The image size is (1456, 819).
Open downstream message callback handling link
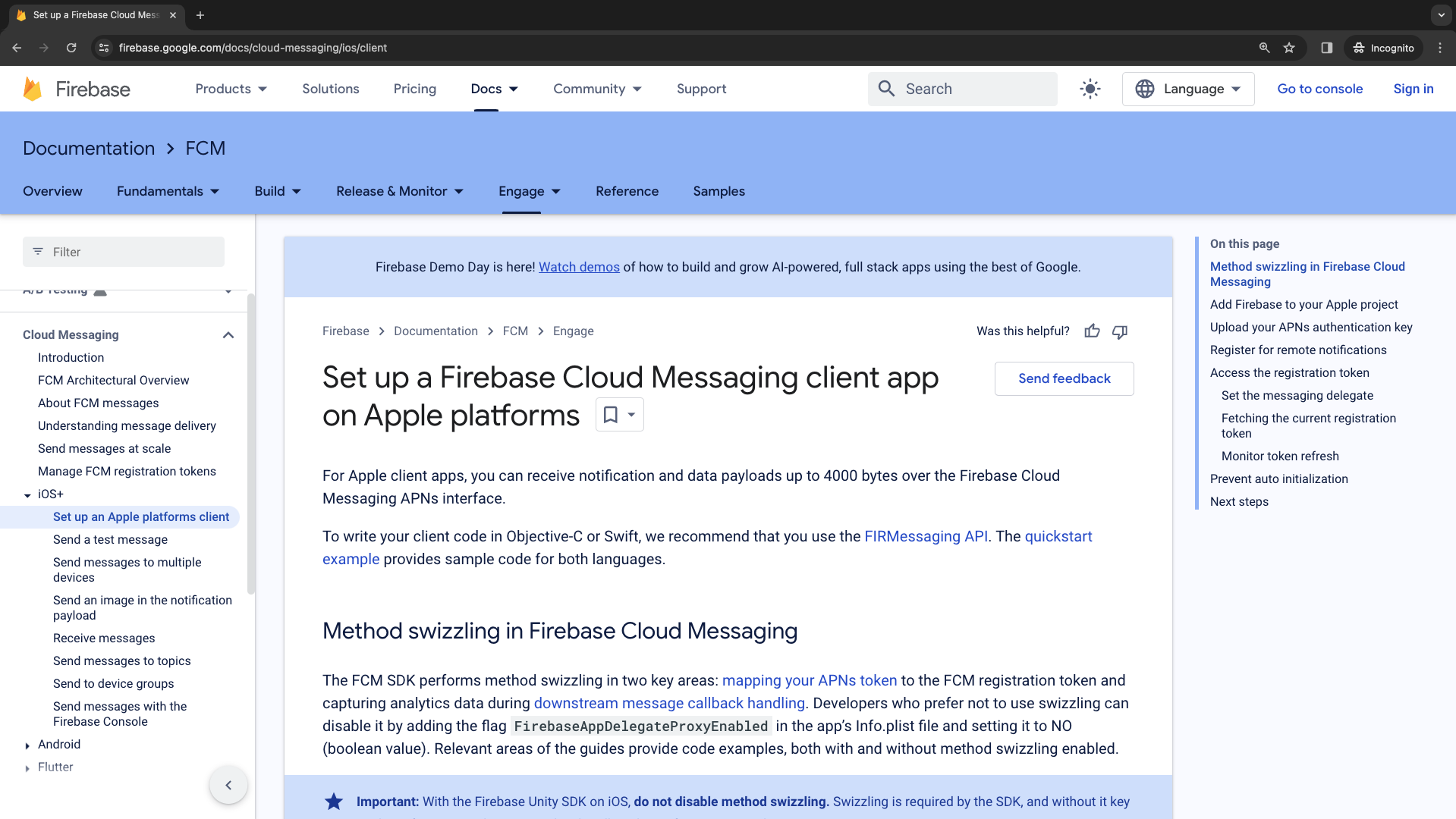coord(669,703)
